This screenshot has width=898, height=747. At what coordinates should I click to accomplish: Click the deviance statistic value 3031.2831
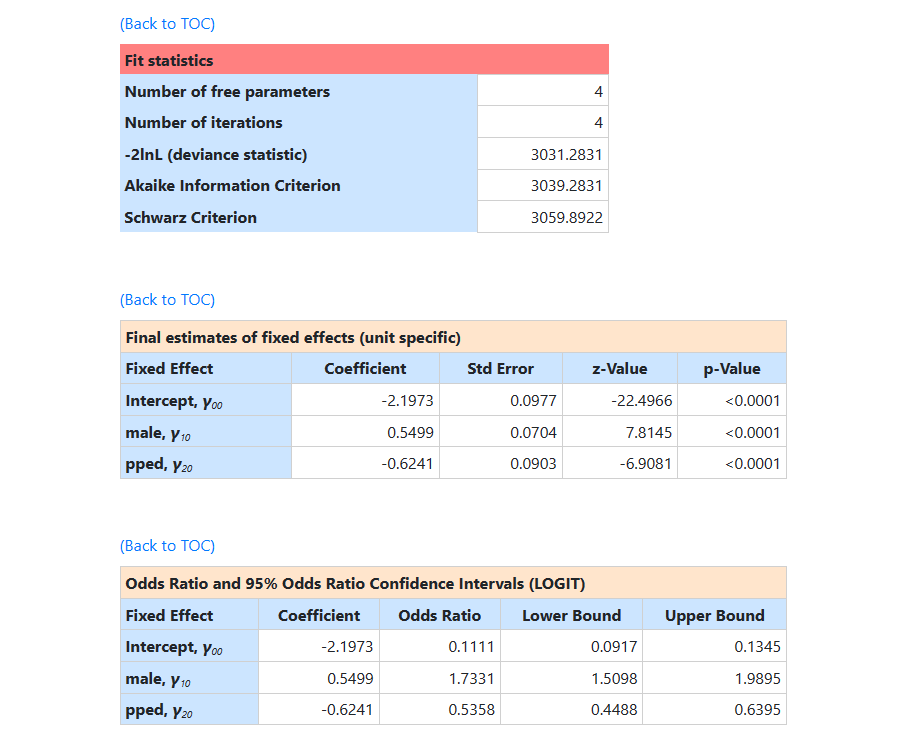[x=566, y=155]
